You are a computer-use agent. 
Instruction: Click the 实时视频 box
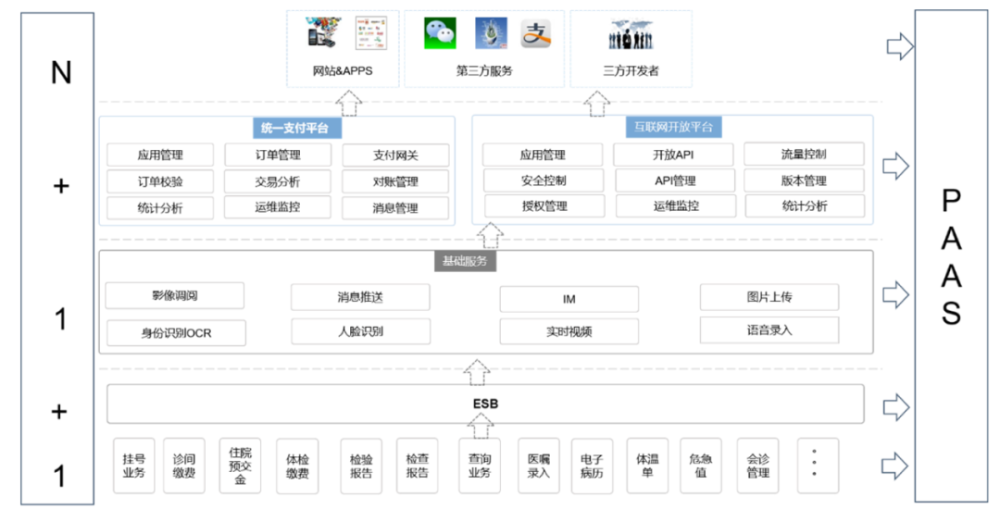569,332
